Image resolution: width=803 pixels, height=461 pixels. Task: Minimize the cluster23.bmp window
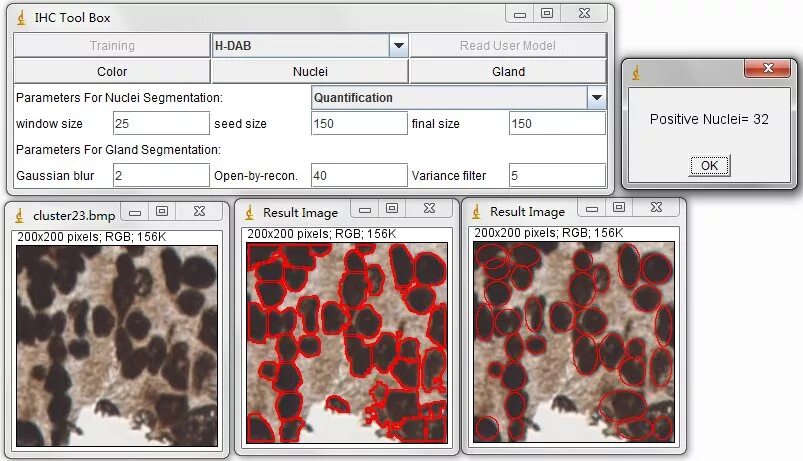135,212
